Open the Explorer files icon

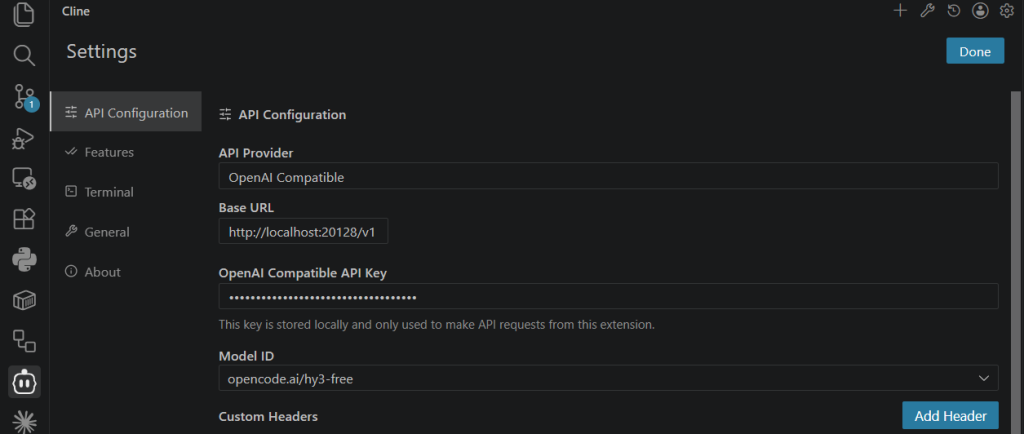point(24,14)
